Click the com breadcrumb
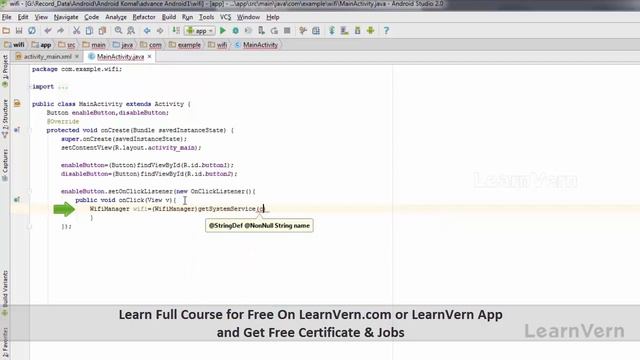640x360 pixels. [x=151, y=45]
